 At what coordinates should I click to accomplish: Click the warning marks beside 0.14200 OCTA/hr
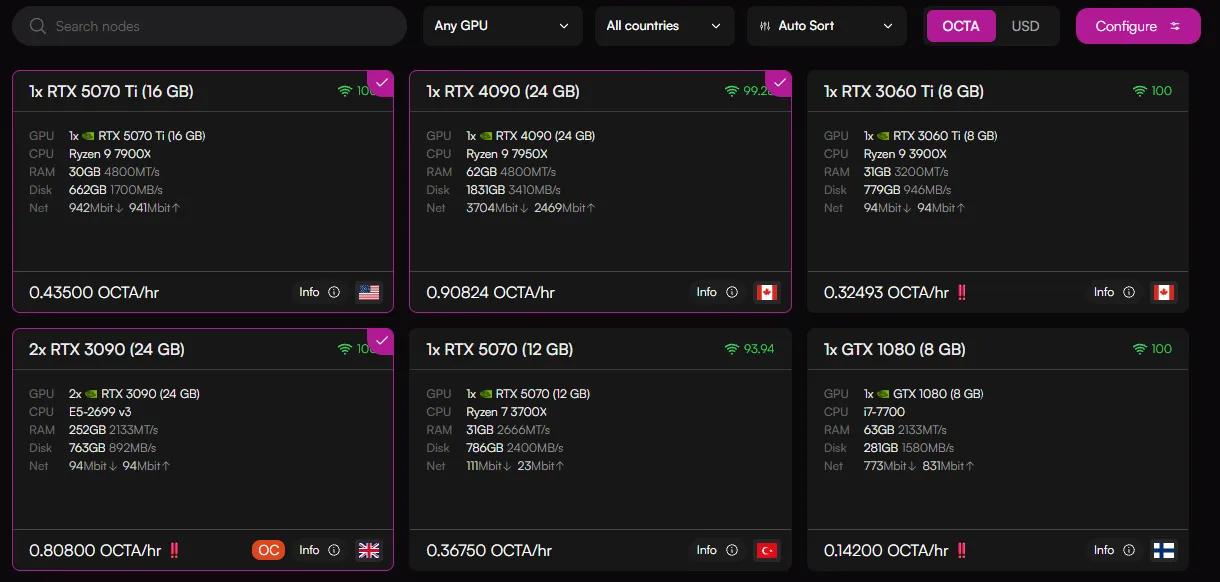coord(962,551)
